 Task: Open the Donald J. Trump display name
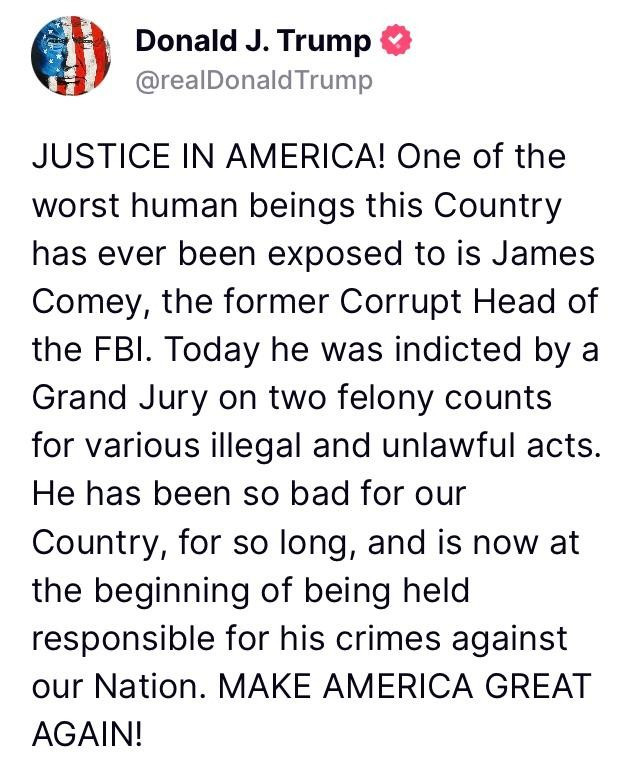point(254,42)
